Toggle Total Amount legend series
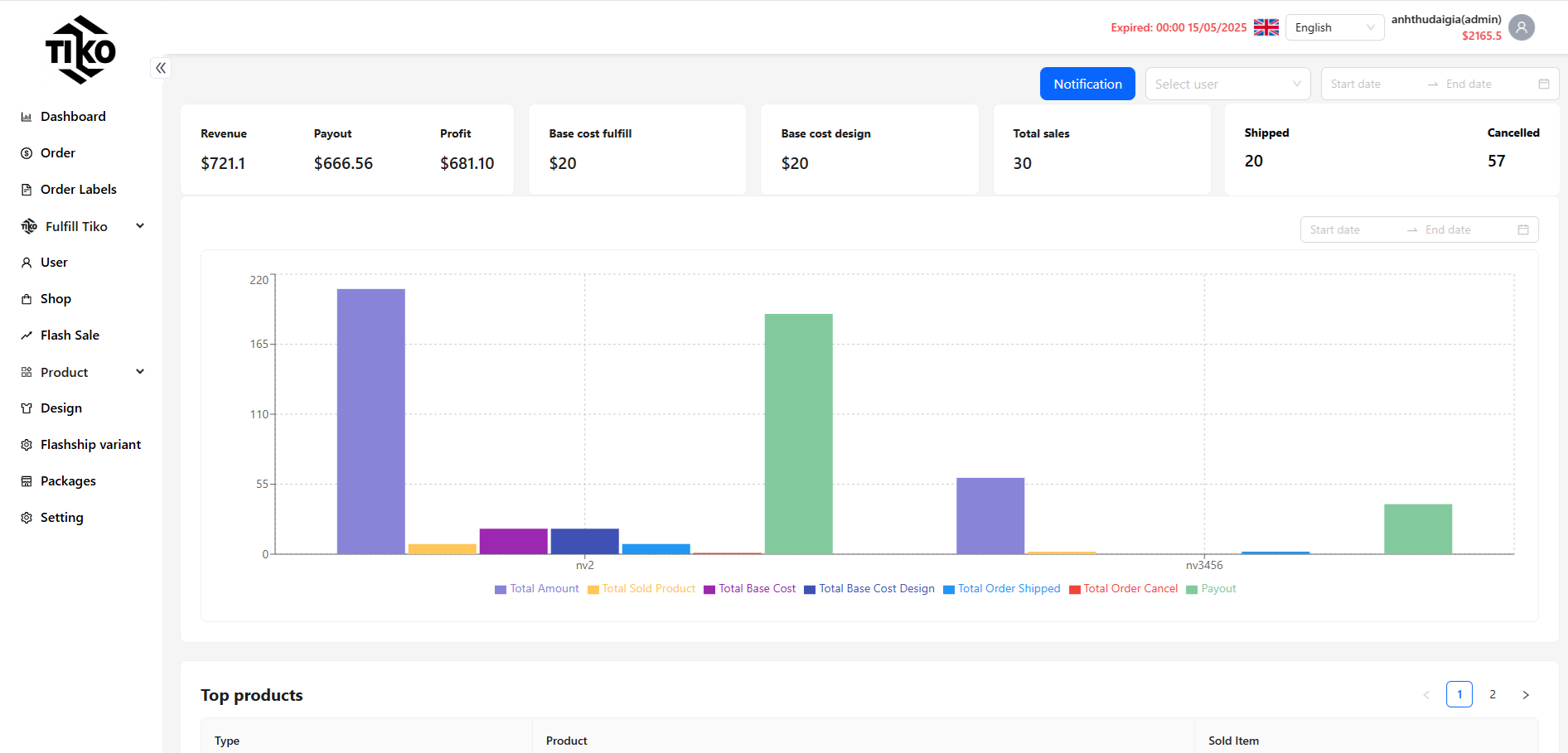Screen dimensions: 1568x753 click(537, 589)
